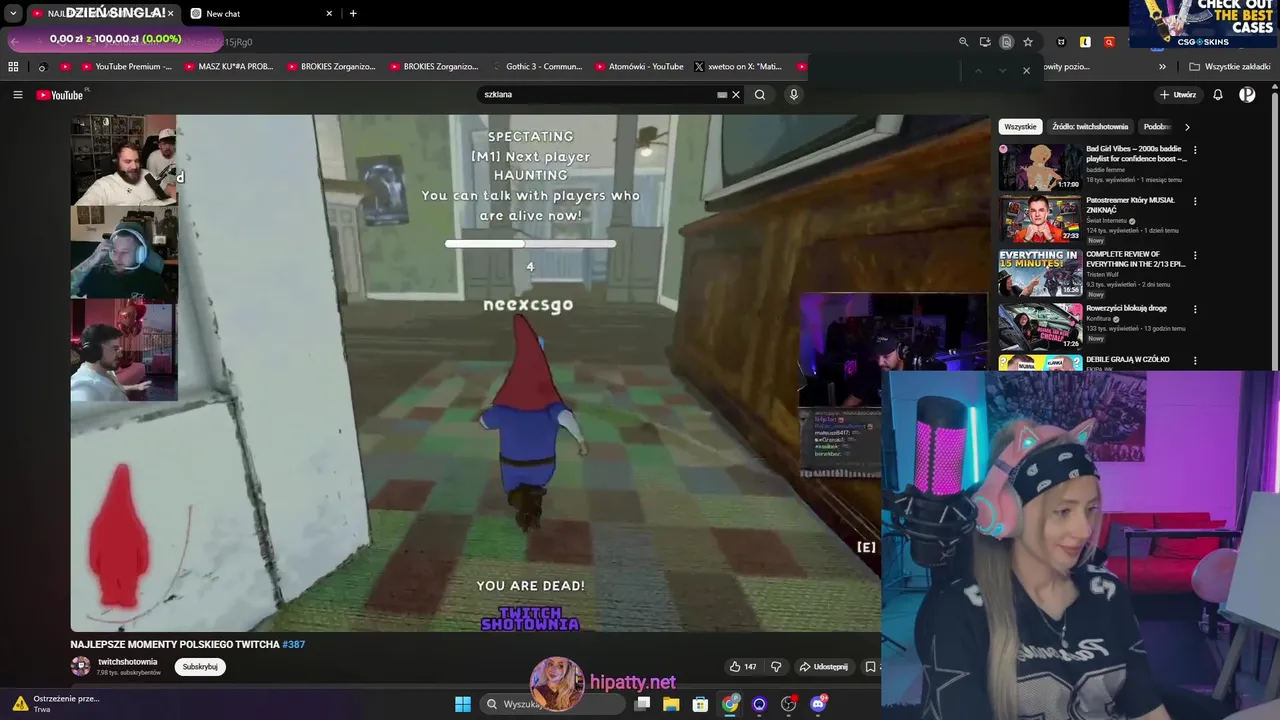Viewport: 1280px width, 720px height.
Task: Open the twitchshotownia channel name link
Action: 127,662
